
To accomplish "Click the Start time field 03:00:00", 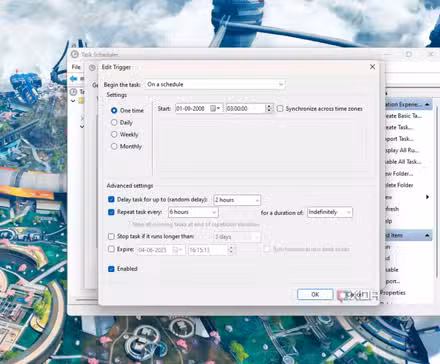I will [x=246, y=108].
